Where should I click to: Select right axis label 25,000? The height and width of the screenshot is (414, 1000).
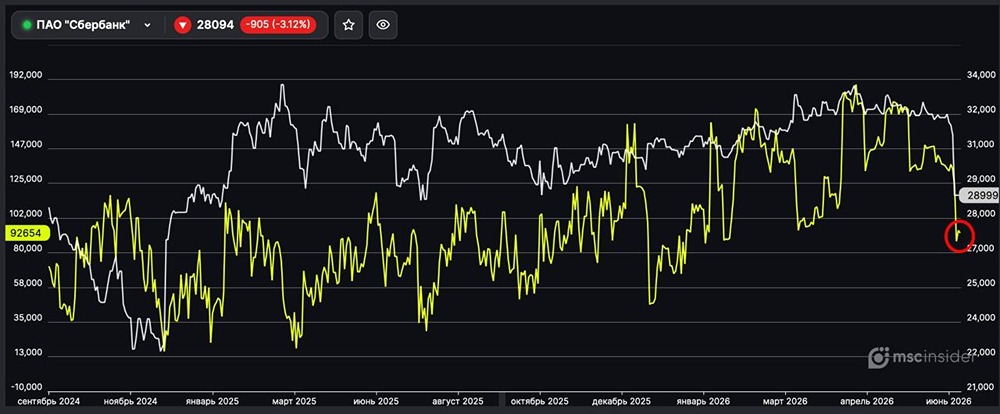[980, 283]
